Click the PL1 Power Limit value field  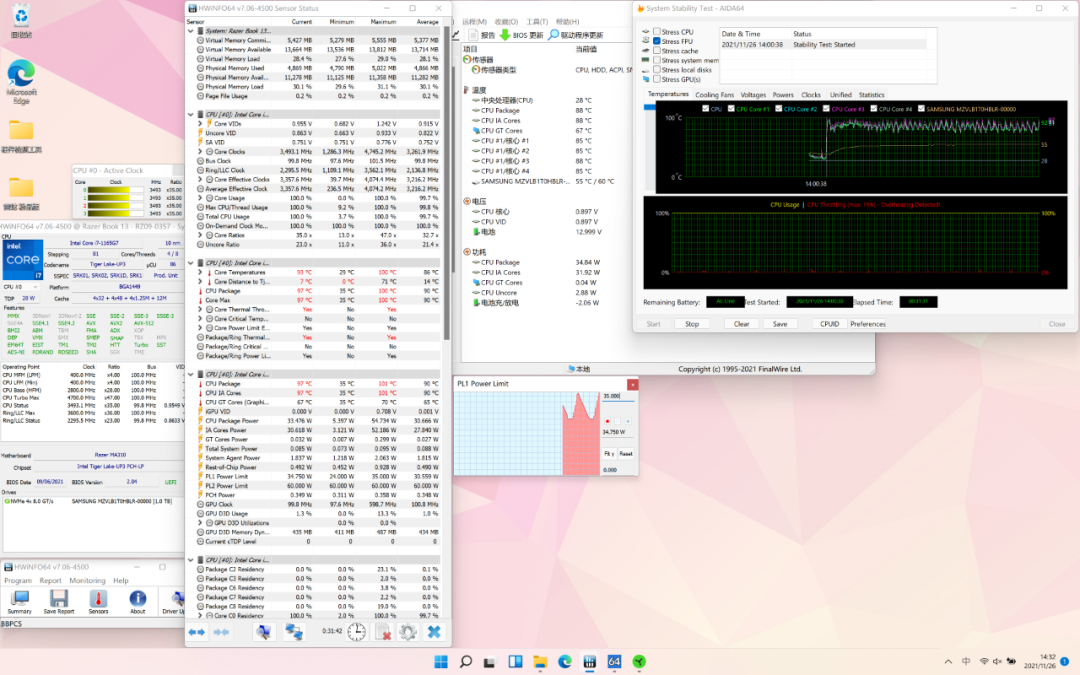tap(616, 396)
